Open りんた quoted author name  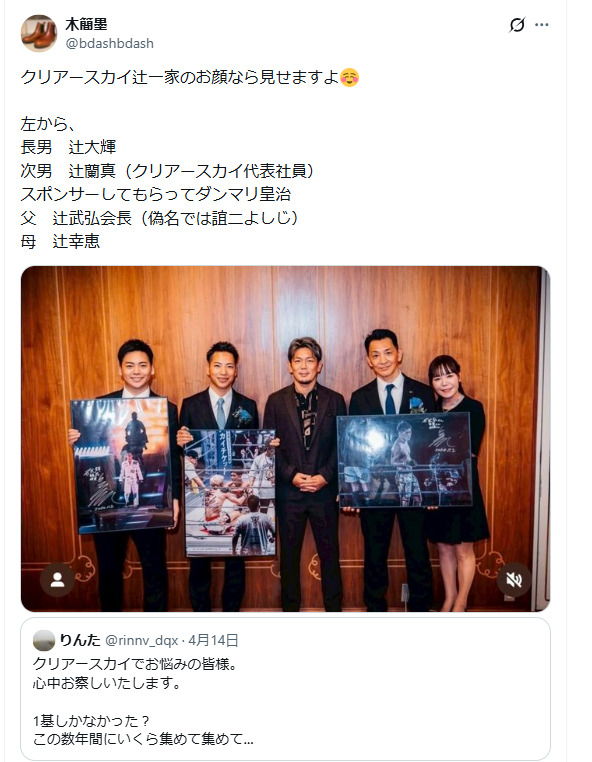[80, 641]
